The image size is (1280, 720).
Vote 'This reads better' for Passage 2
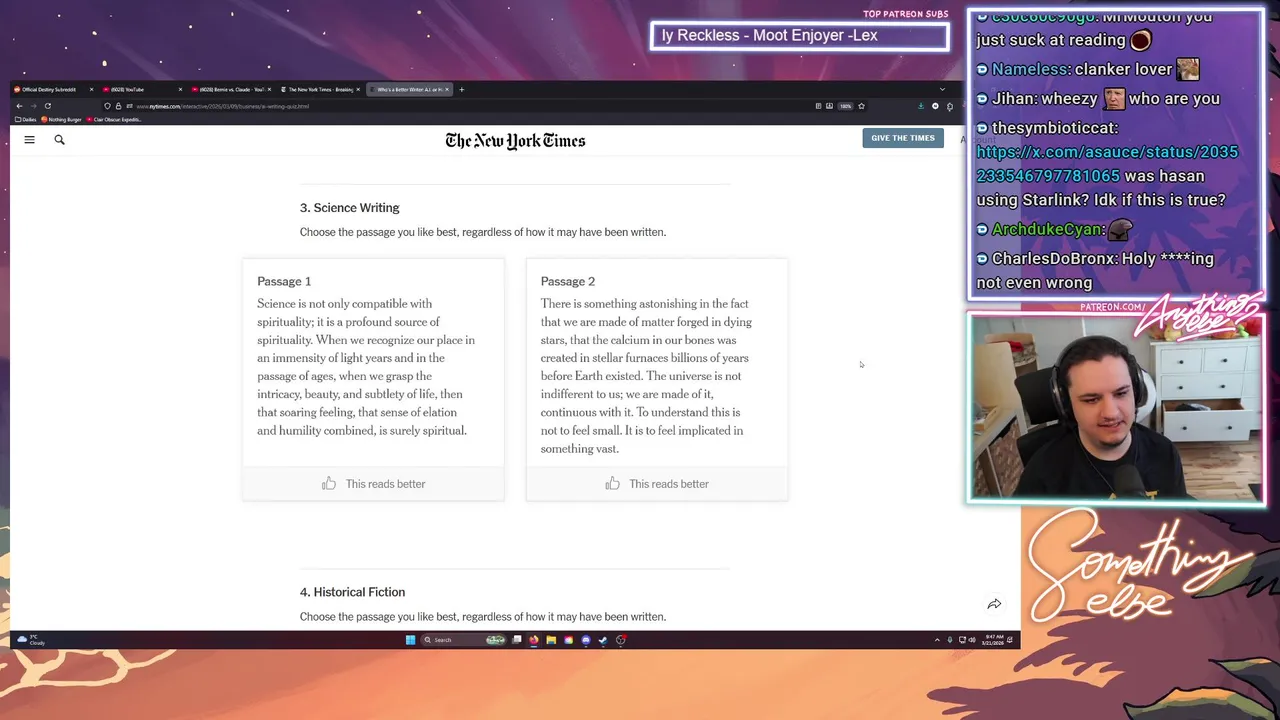[657, 483]
